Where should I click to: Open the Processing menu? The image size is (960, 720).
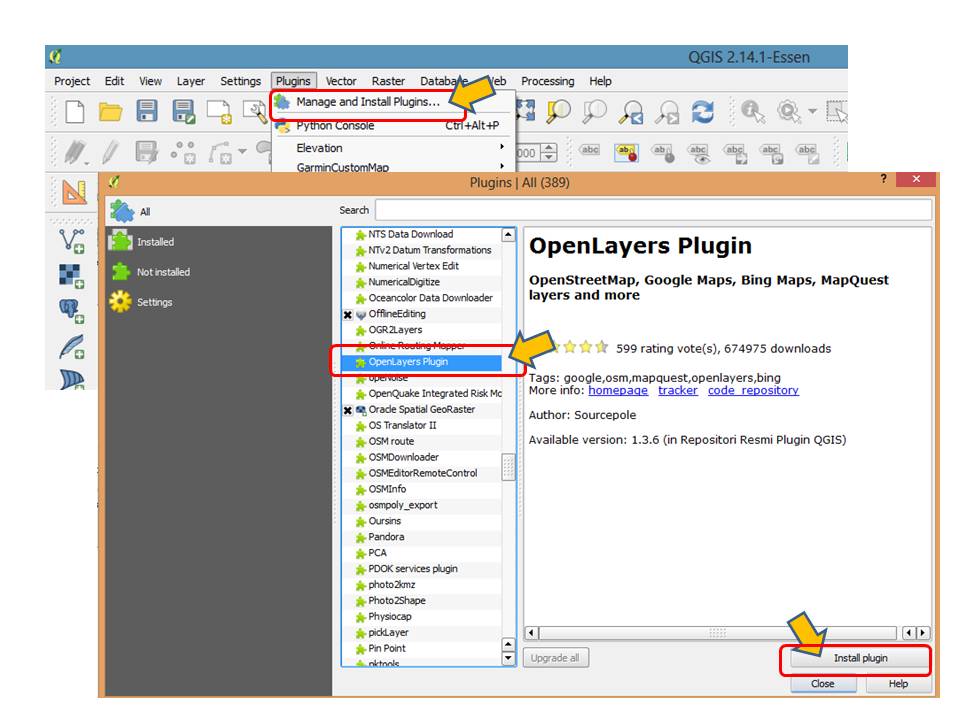(547, 81)
